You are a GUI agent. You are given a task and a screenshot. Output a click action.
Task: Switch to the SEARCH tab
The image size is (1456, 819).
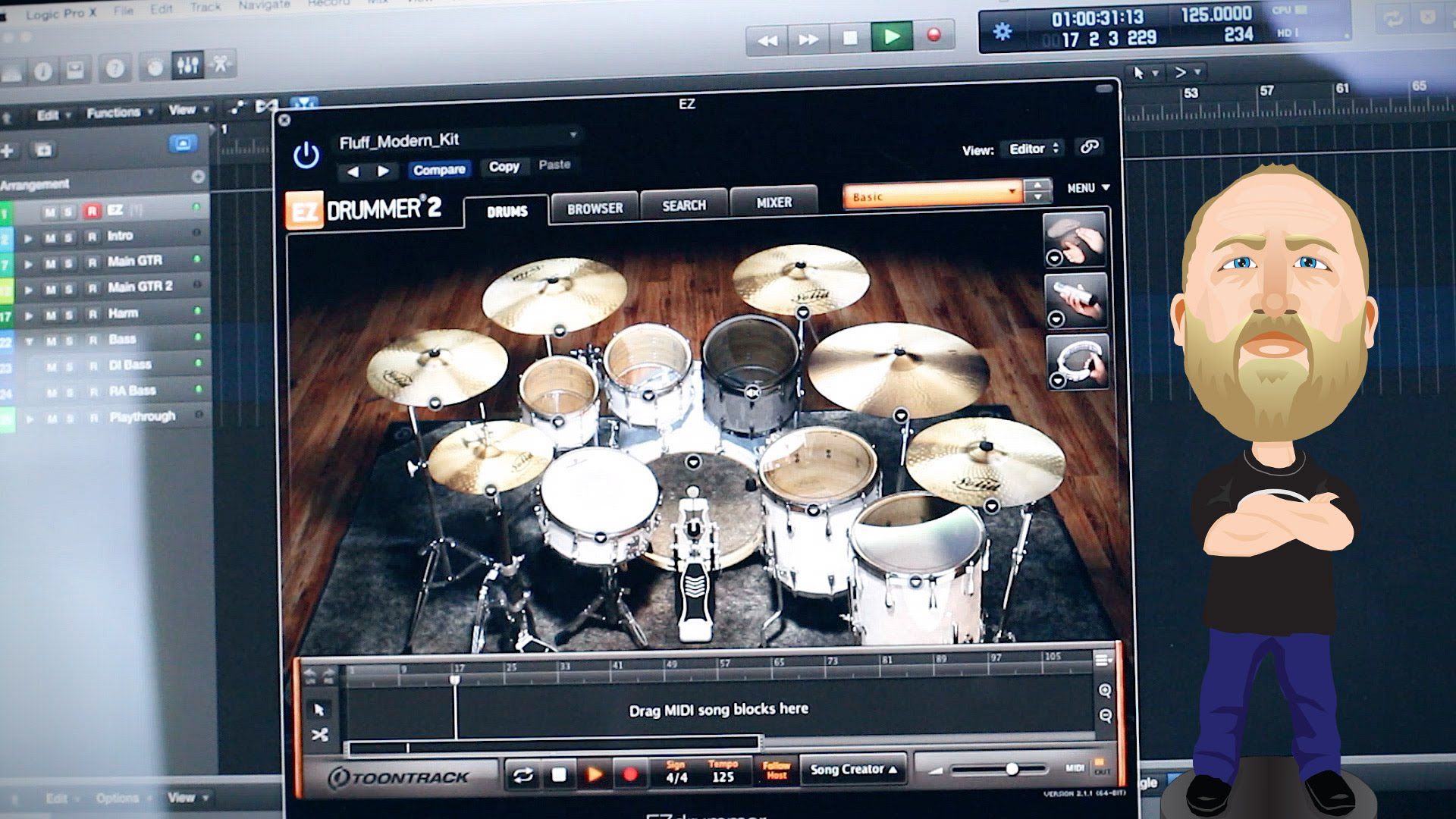(x=684, y=206)
